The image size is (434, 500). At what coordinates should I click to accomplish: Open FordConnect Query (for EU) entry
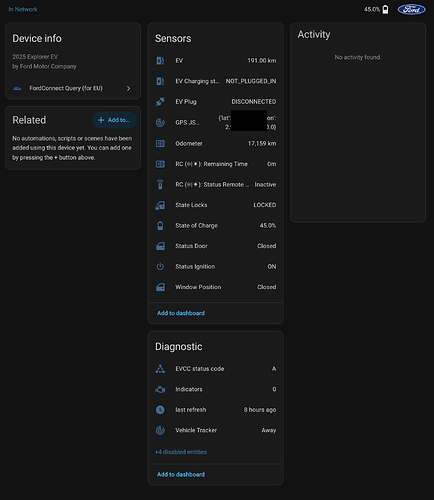click(73, 88)
